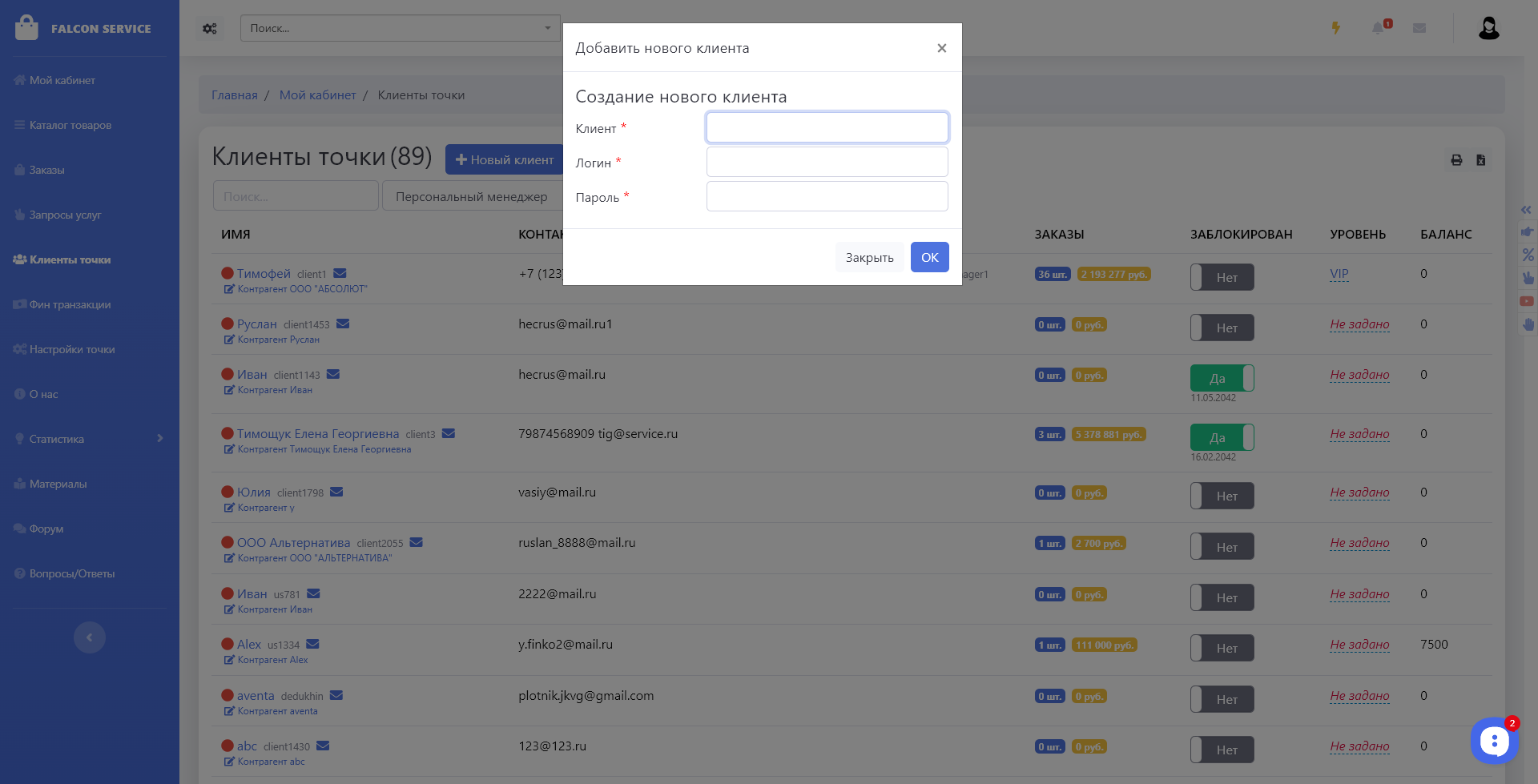
Task: Click the envelope icon next to Тимофей
Action: coord(340,273)
